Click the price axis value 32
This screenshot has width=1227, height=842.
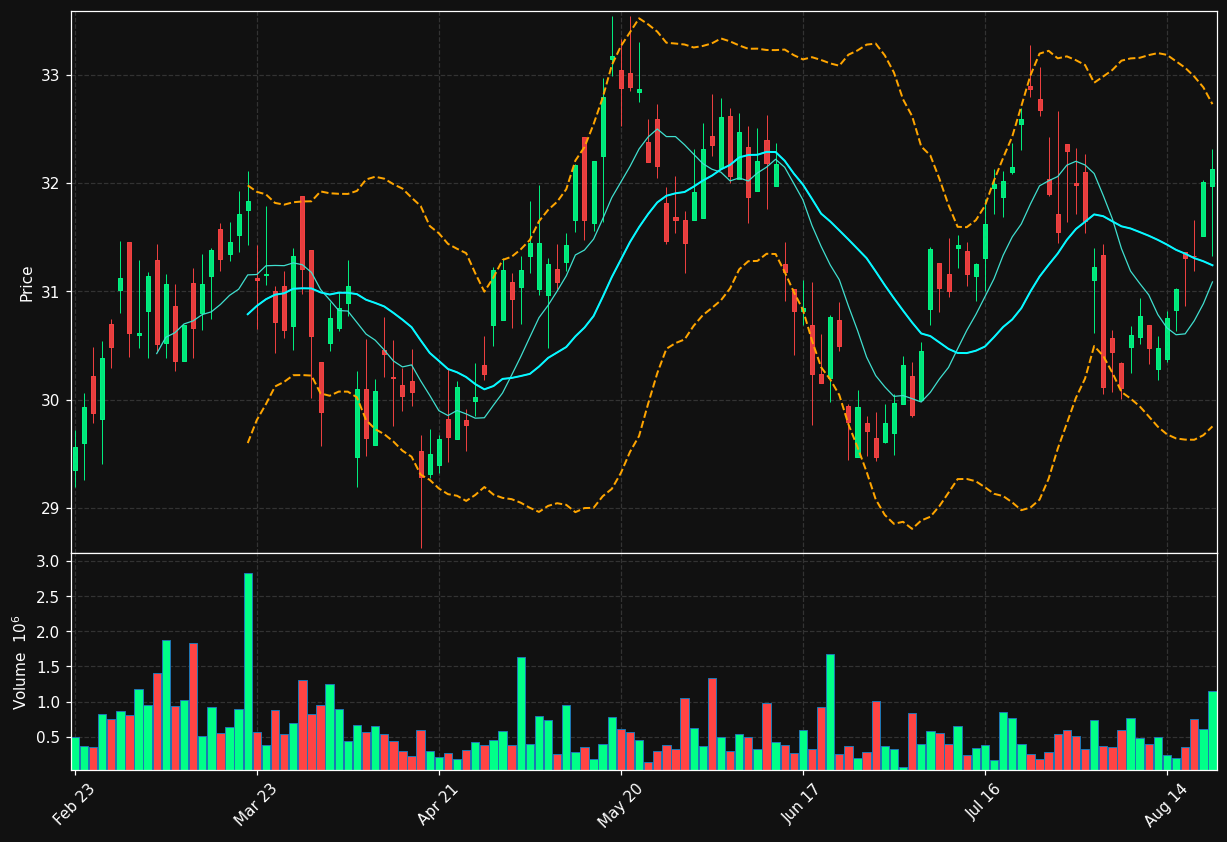(x=51, y=184)
